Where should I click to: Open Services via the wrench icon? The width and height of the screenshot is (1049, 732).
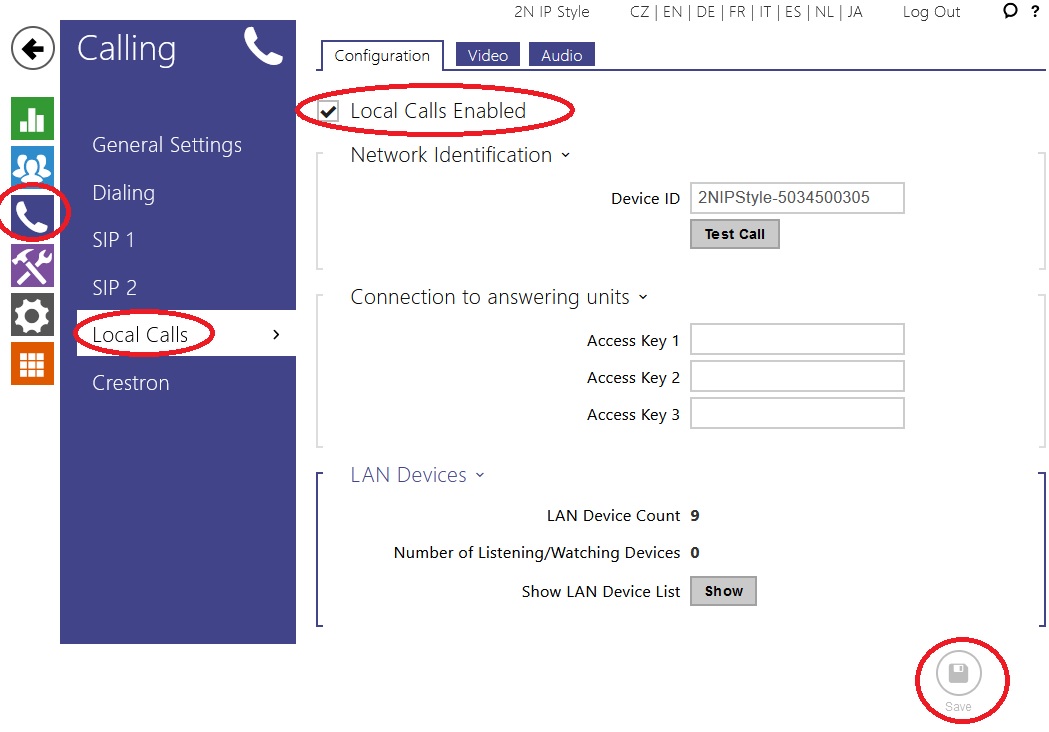pyautogui.click(x=32, y=265)
